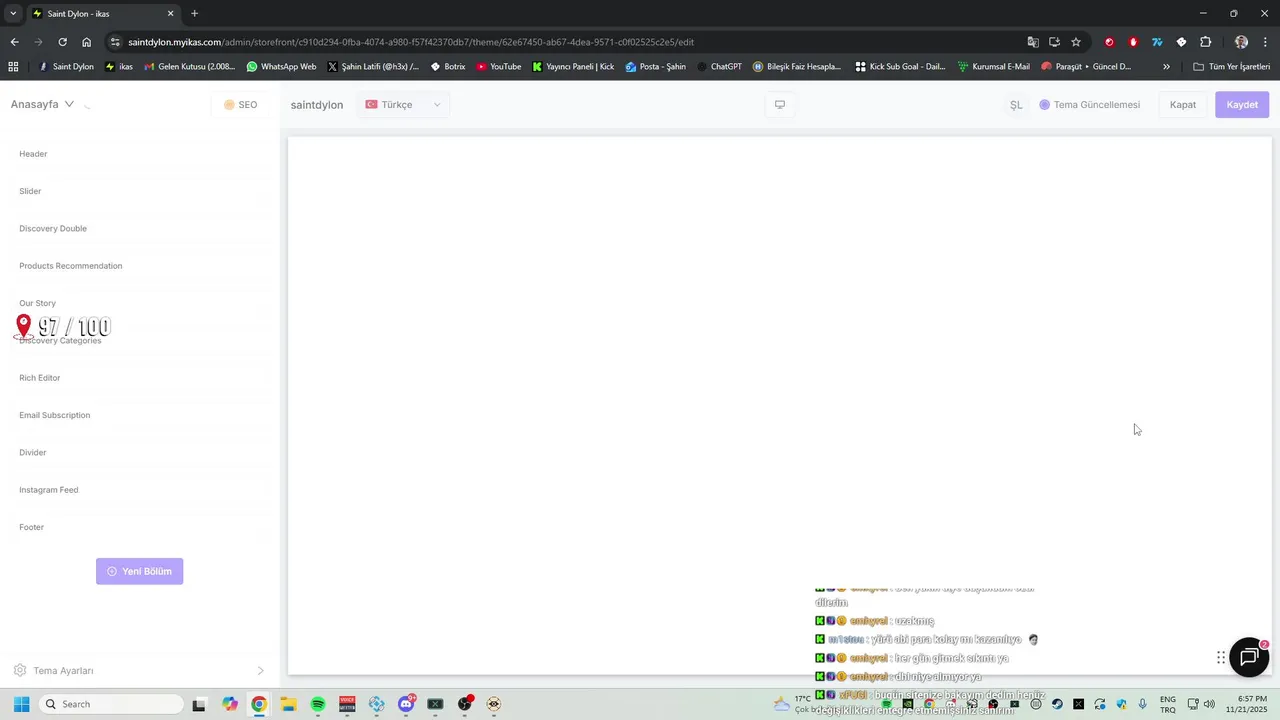Open the Kurumsal E-Mail bookmark

pos(994,67)
